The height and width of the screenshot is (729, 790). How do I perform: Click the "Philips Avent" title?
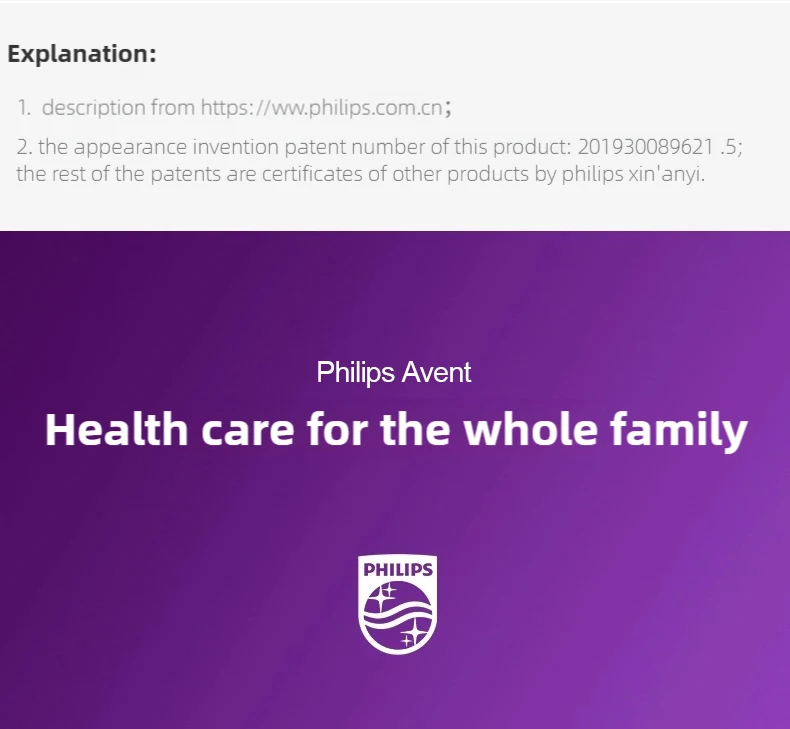[393, 373]
